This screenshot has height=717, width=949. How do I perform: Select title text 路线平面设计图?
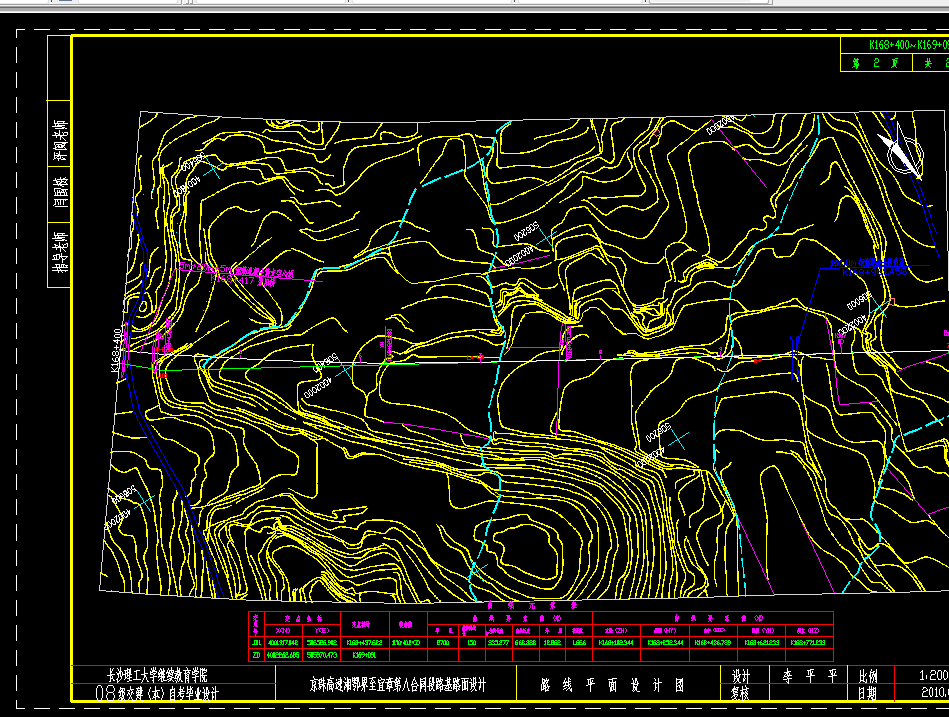tap(612, 685)
